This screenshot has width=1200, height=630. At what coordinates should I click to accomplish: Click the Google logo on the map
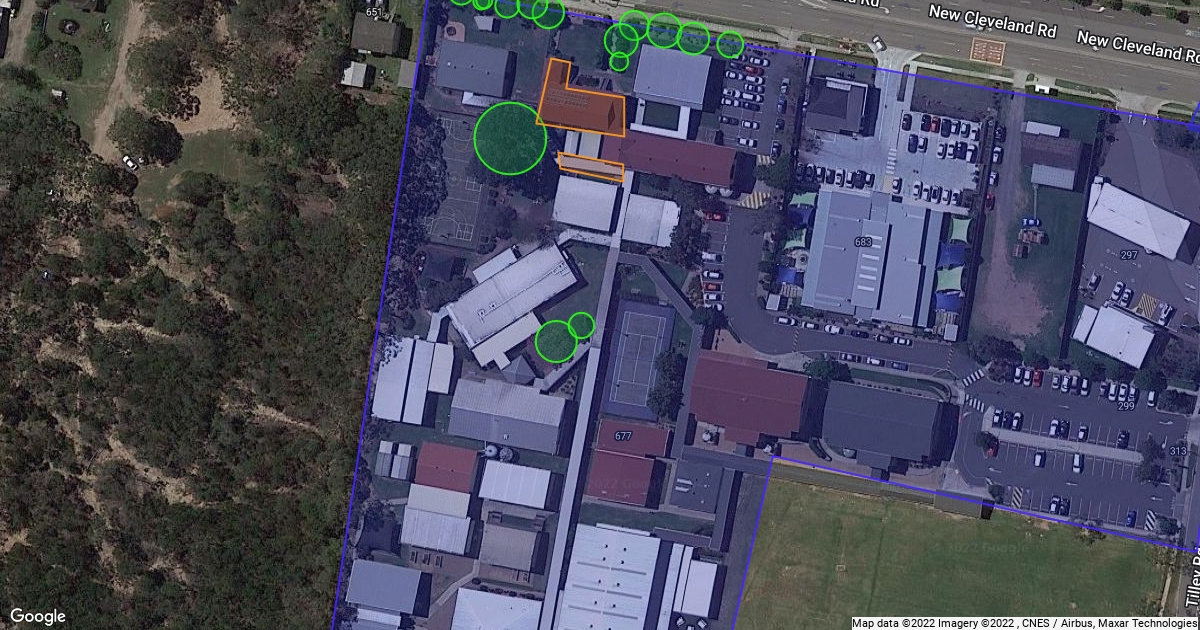coord(38,616)
